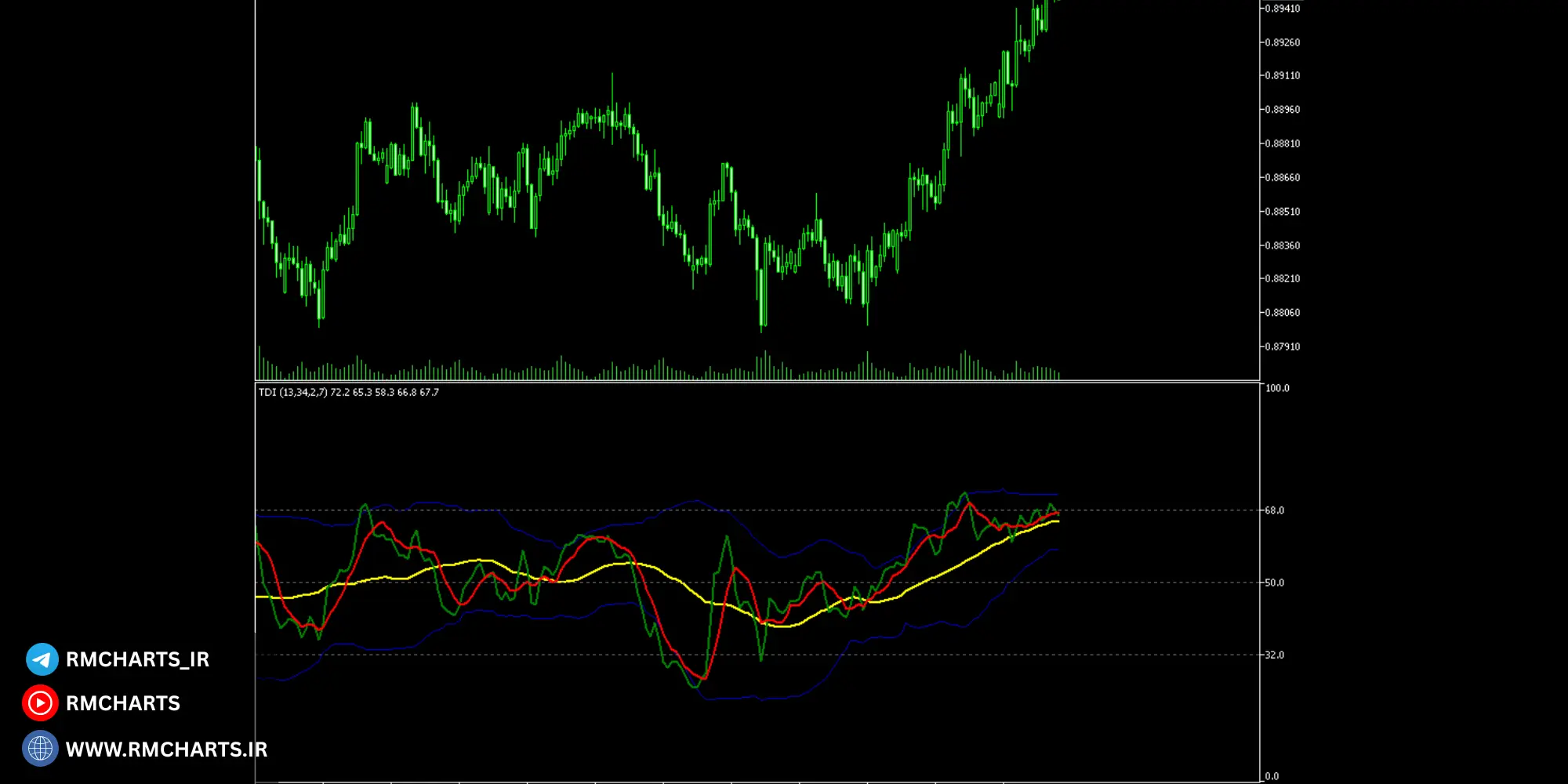1568x784 pixels.
Task: Click the 0.88960 price axis label
Action: tap(1282, 110)
